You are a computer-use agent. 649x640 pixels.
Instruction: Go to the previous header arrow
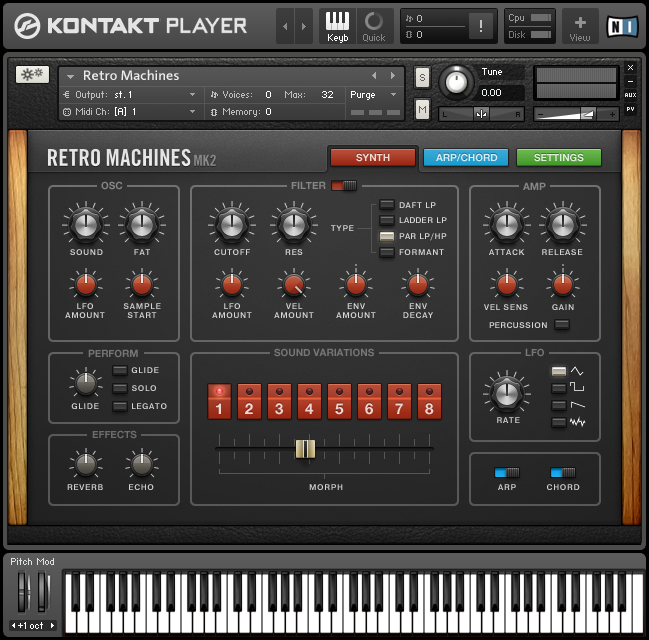285,26
